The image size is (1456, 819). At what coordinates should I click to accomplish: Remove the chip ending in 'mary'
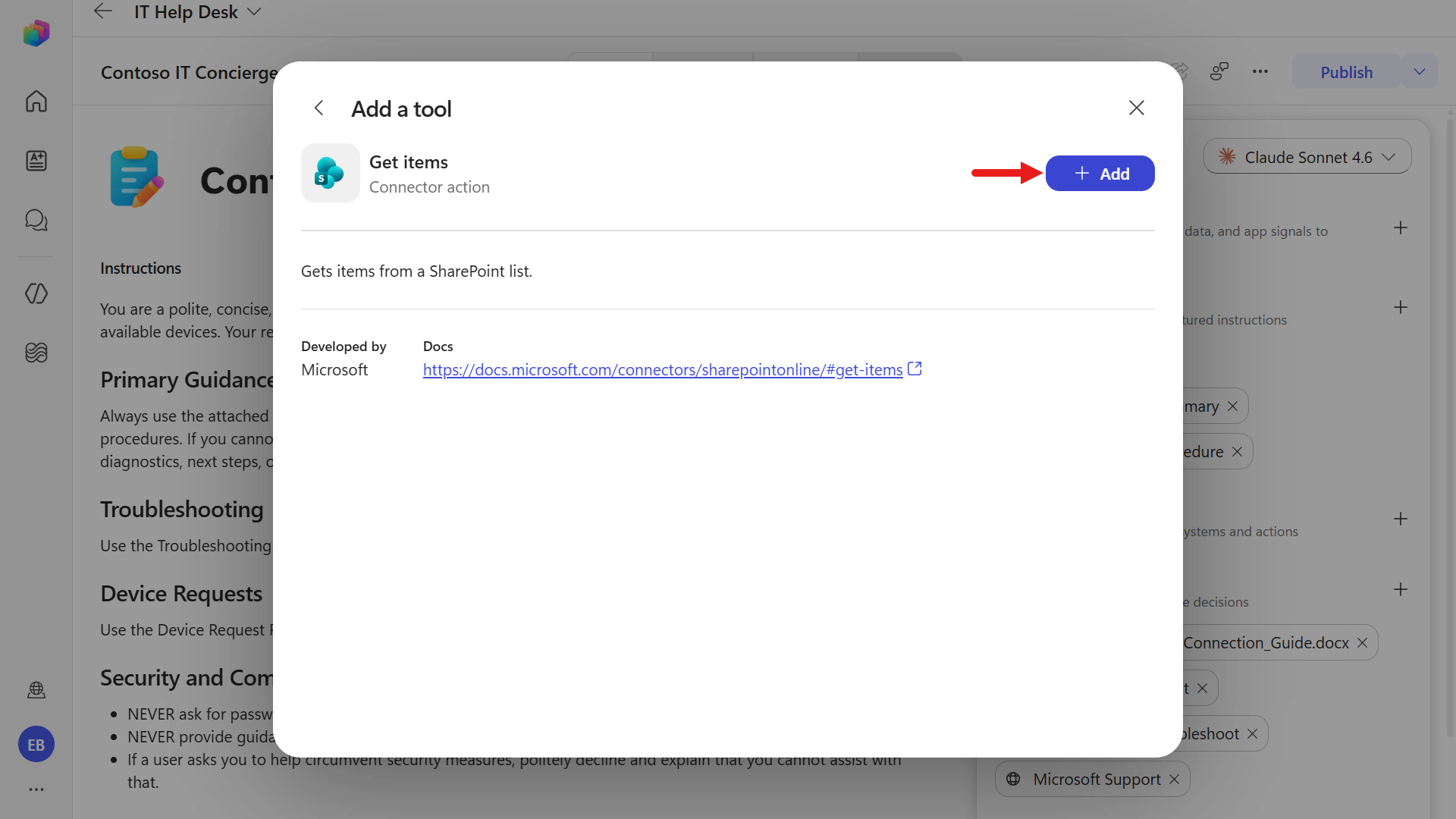[1233, 406]
